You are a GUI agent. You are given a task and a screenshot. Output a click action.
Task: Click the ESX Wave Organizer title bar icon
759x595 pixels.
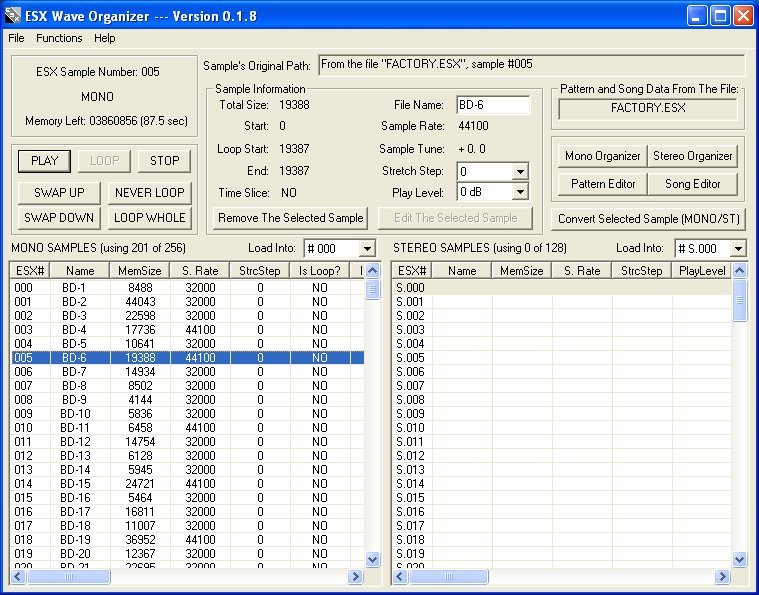pyautogui.click(x=12, y=16)
